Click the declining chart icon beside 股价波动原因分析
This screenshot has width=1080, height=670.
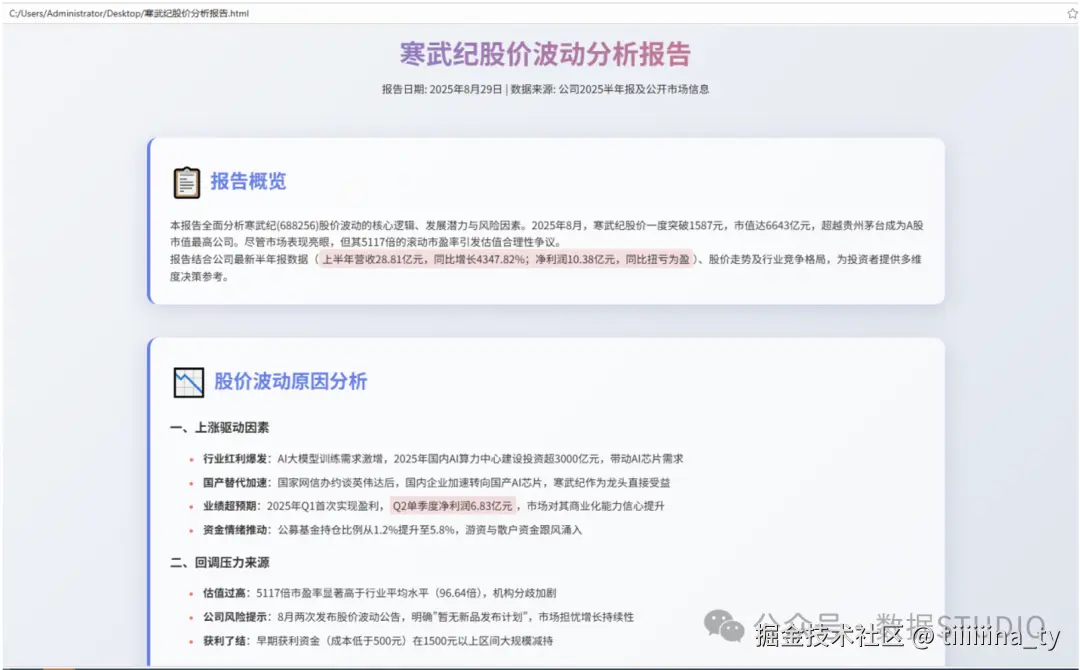[188, 380]
